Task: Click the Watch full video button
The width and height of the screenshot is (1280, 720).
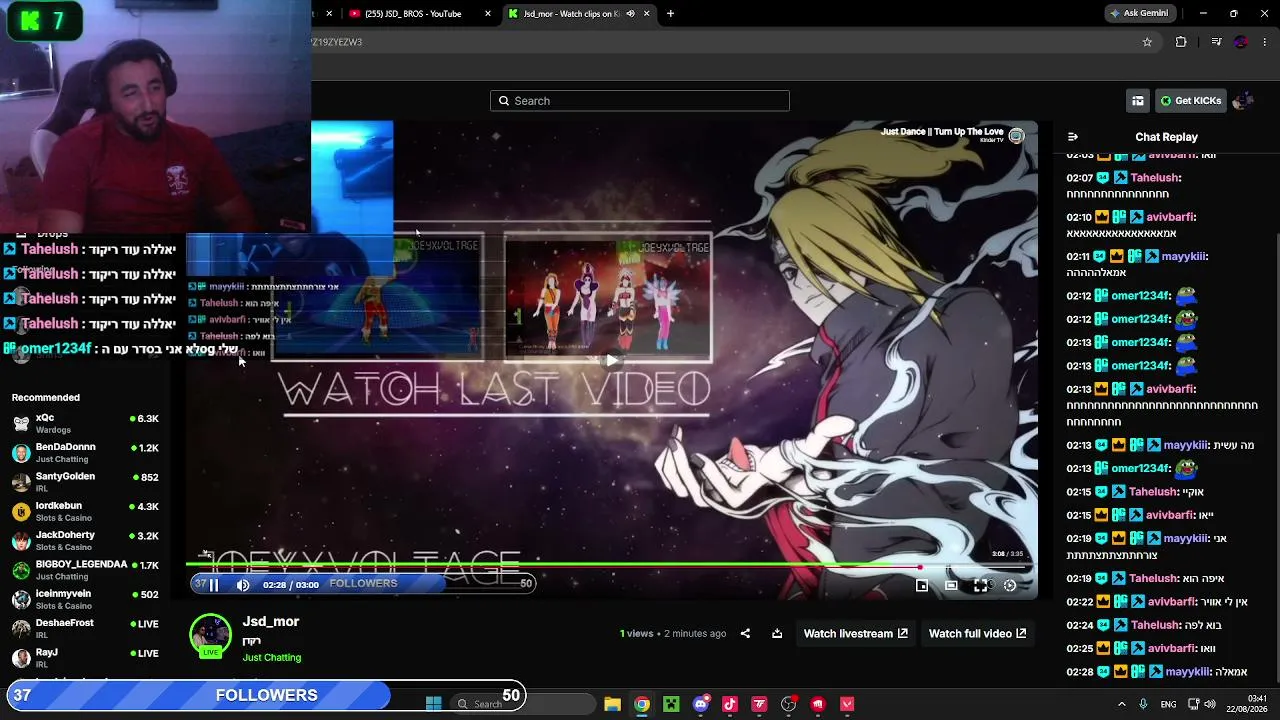Action: [x=977, y=633]
